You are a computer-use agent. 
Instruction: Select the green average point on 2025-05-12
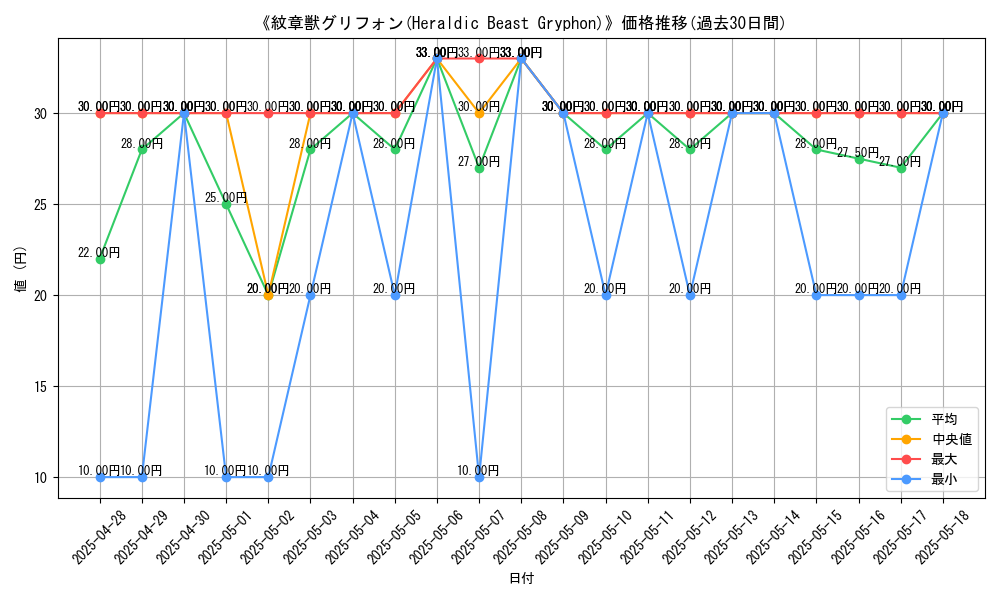[691, 150]
